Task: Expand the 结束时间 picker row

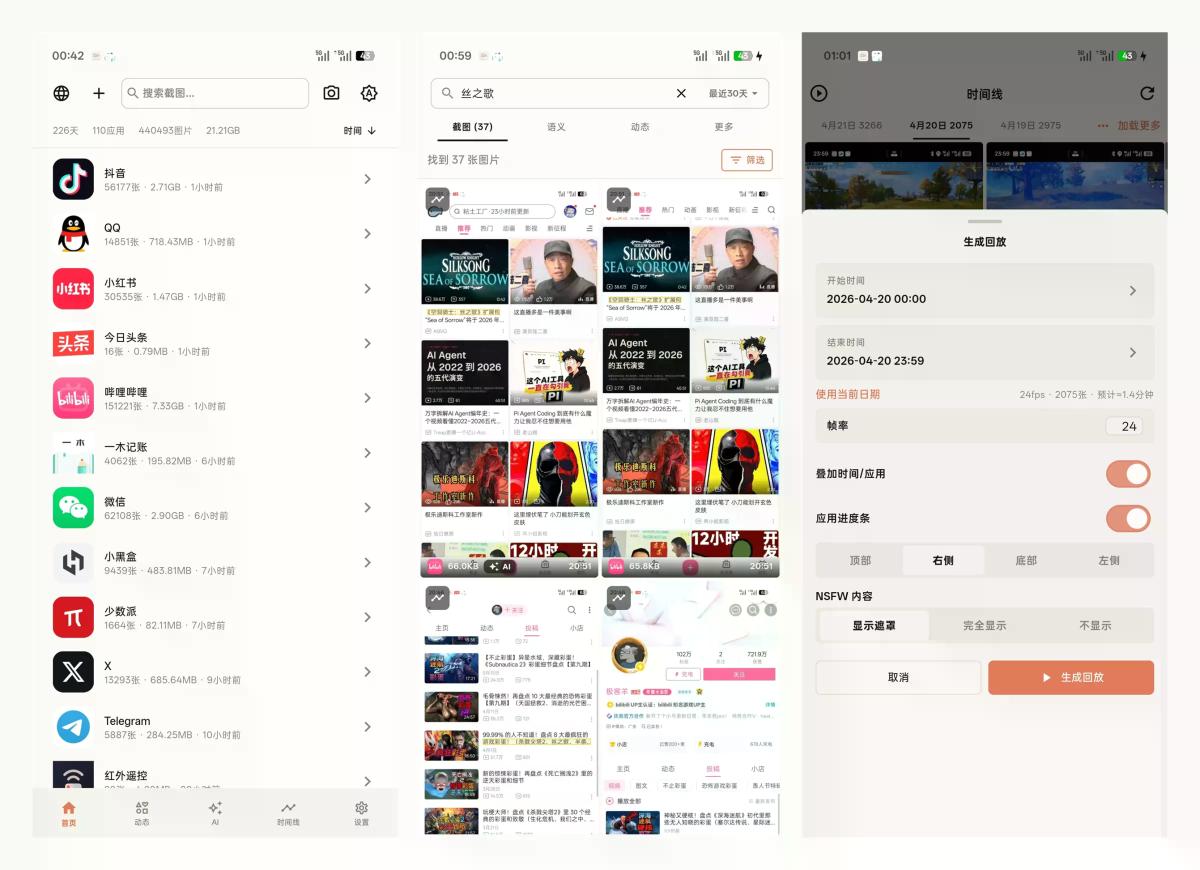Action: click(985, 352)
